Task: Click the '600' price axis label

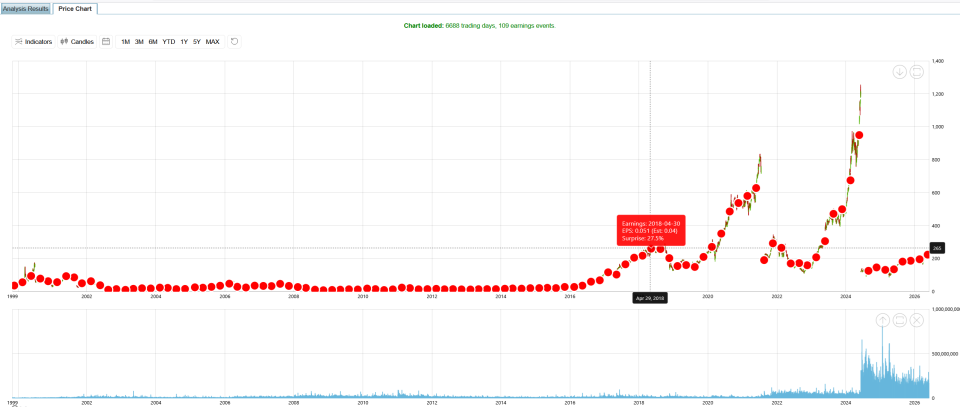Action: point(935,193)
